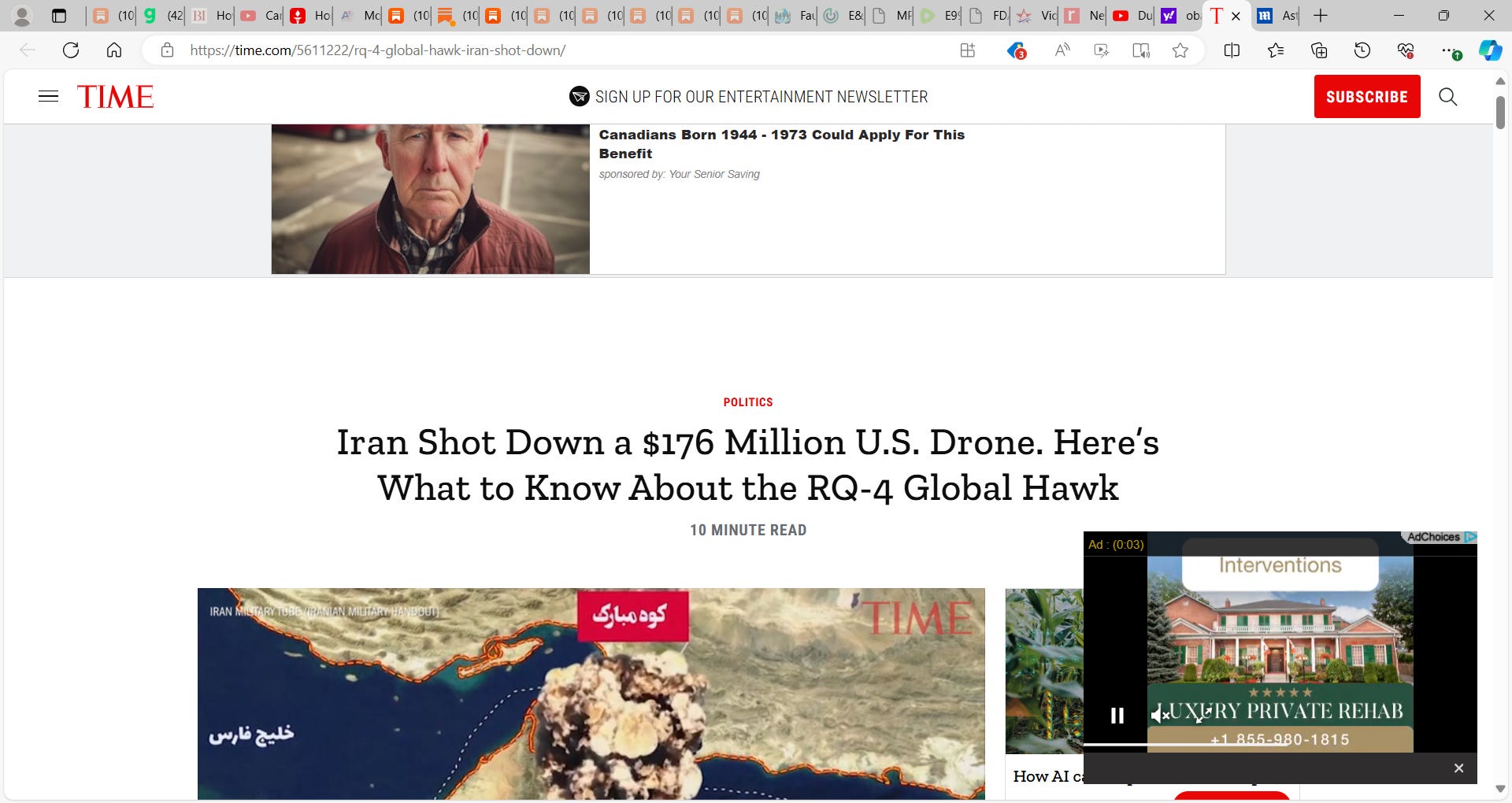The image size is (1512, 803).
Task: View site information lock icon
Action: point(167,50)
